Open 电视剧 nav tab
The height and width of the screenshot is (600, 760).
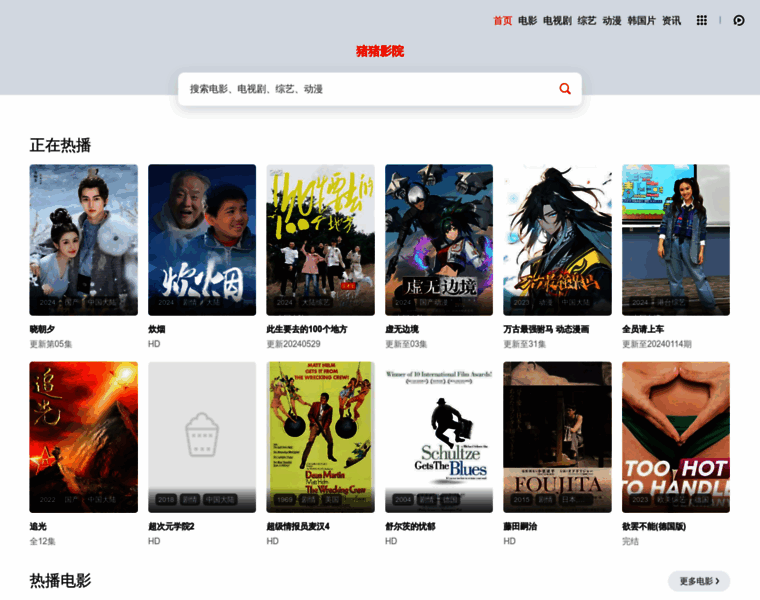(557, 20)
